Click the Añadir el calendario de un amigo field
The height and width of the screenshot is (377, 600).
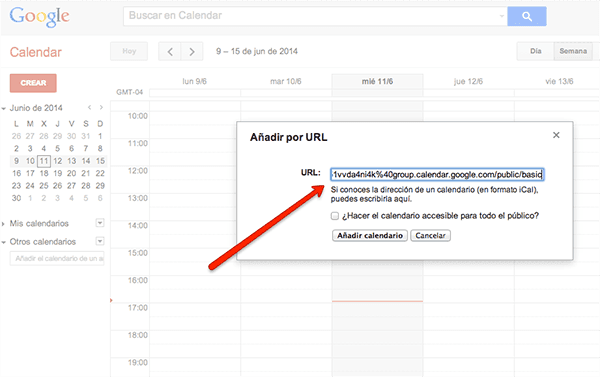point(57,258)
